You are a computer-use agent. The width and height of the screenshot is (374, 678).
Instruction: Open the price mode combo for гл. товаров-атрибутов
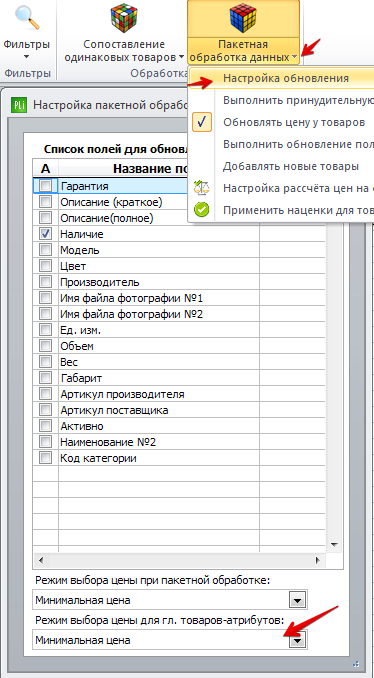click(297, 640)
